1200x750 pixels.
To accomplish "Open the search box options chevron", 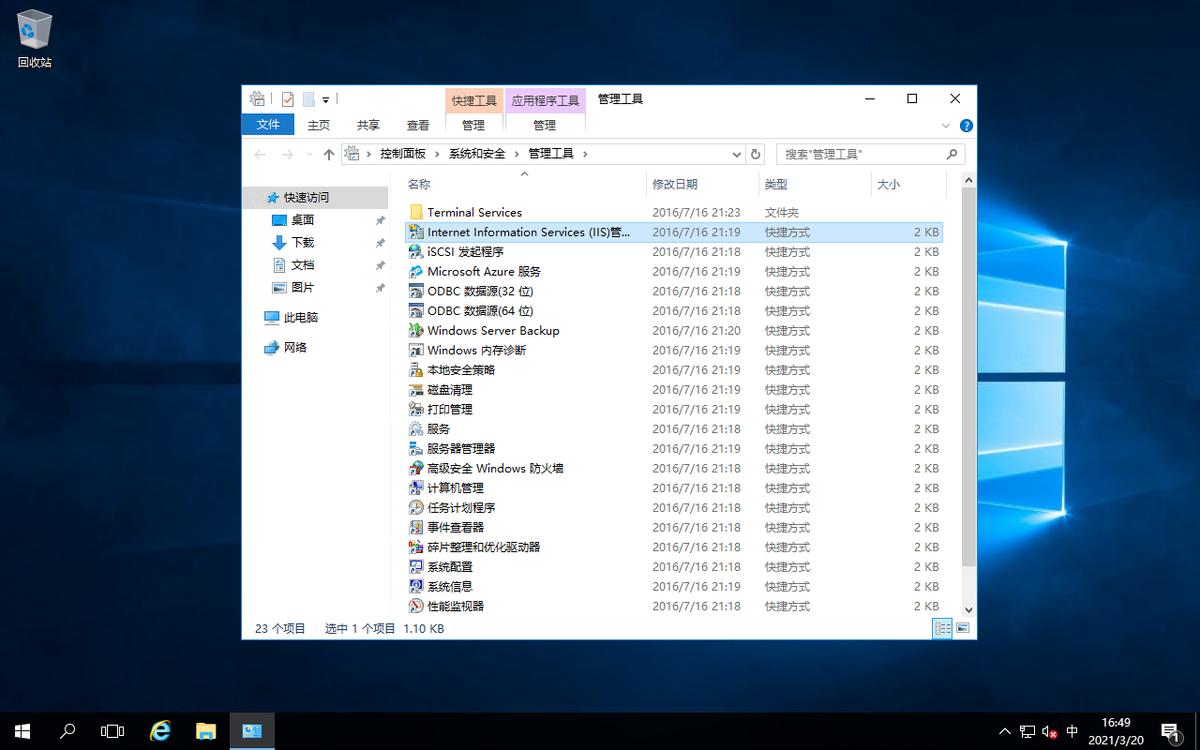I will [946, 125].
